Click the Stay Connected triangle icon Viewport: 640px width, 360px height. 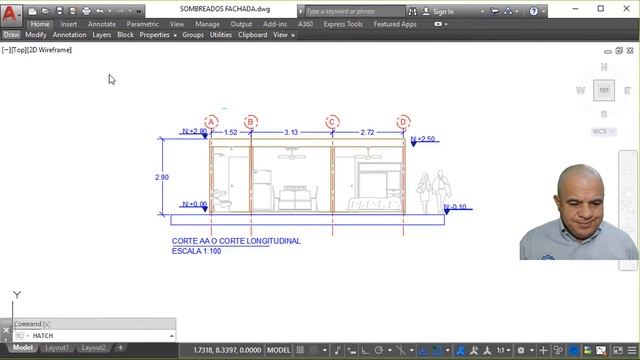pyautogui.click(x=508, y=11)
